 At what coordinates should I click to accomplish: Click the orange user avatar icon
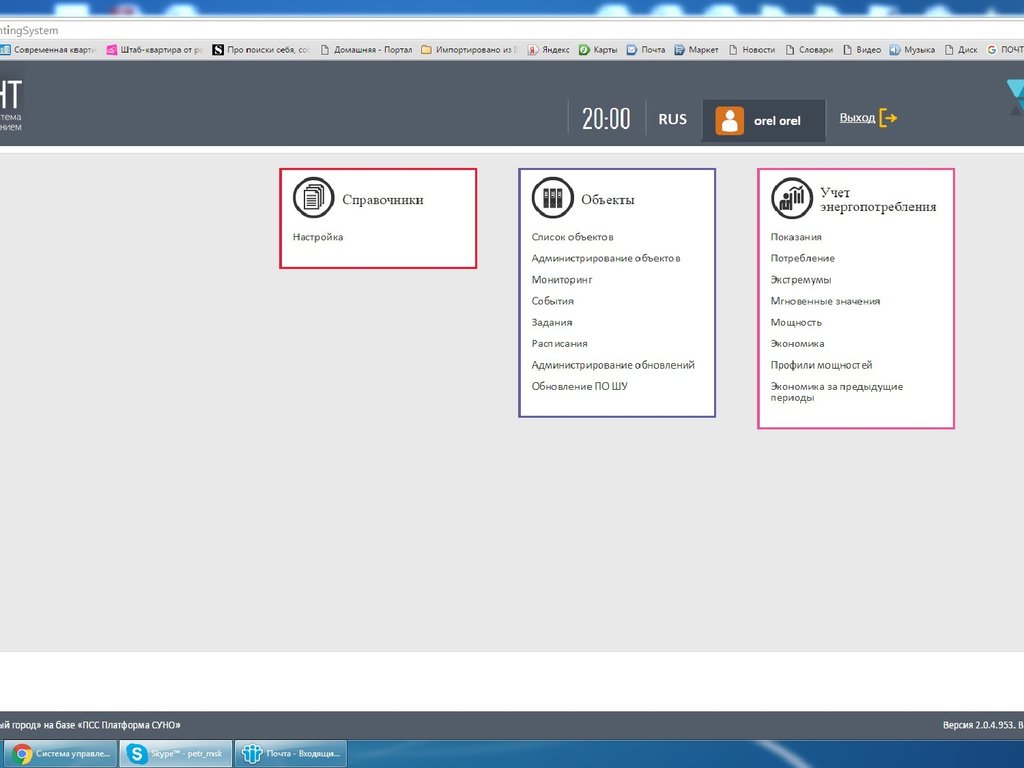(730, 120)
